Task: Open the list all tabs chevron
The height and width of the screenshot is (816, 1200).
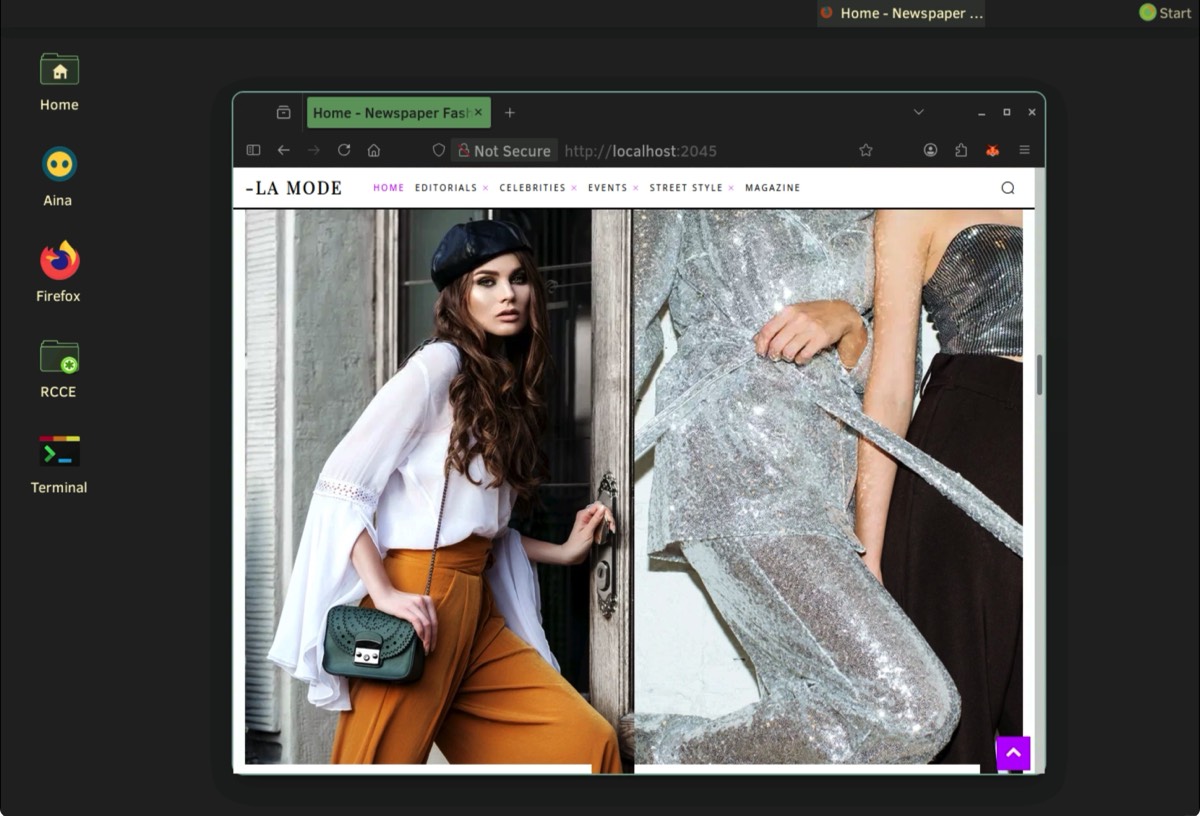Action: (918, 112)
